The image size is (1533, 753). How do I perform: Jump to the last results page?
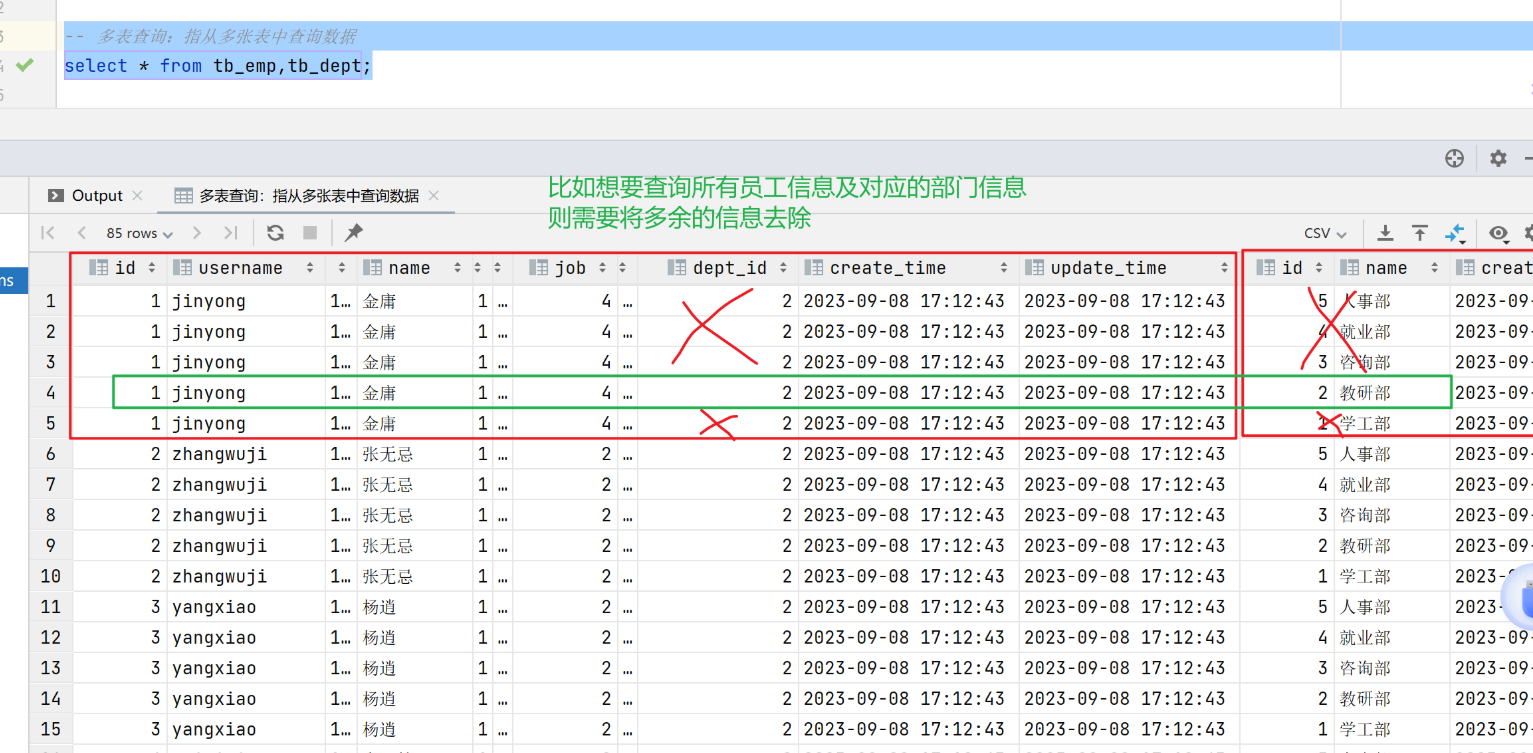click(x=231, y=233)
